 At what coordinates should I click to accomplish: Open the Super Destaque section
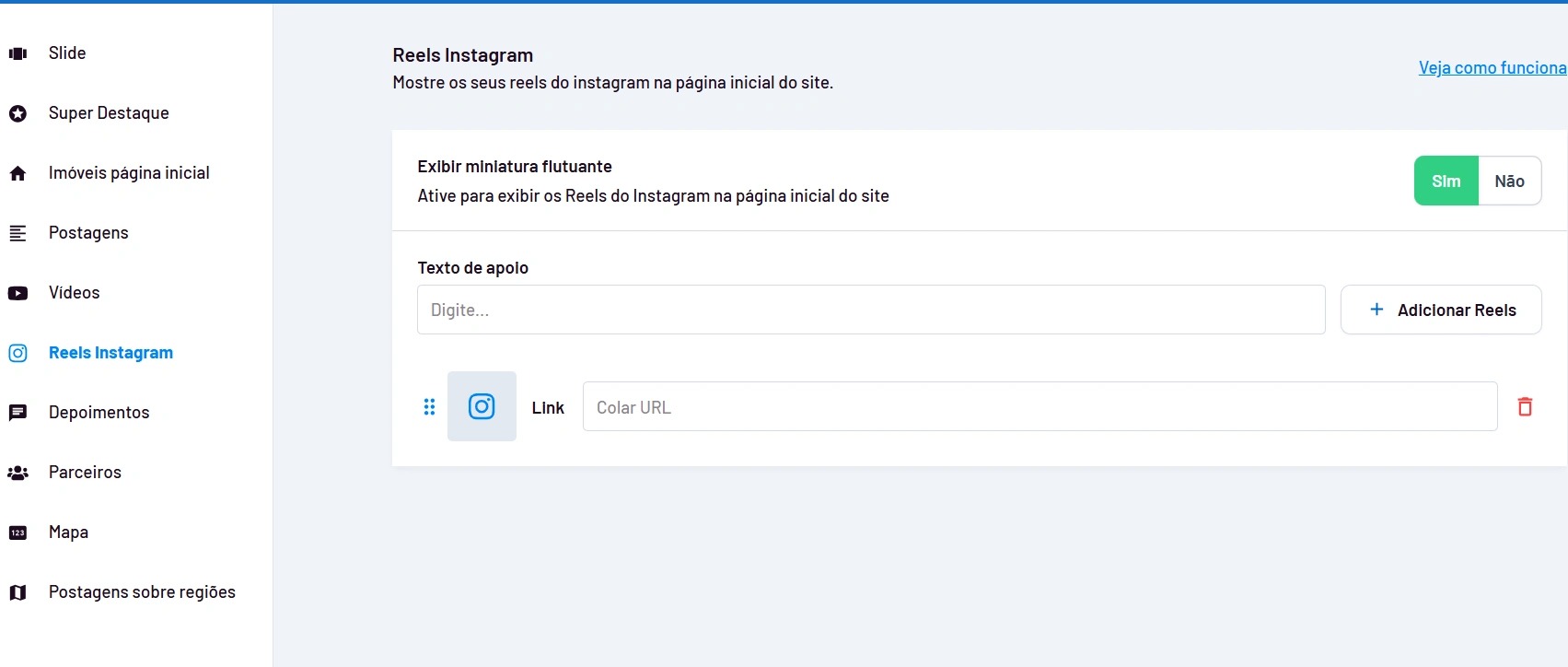pyautogui.click(x=109, y=113)
